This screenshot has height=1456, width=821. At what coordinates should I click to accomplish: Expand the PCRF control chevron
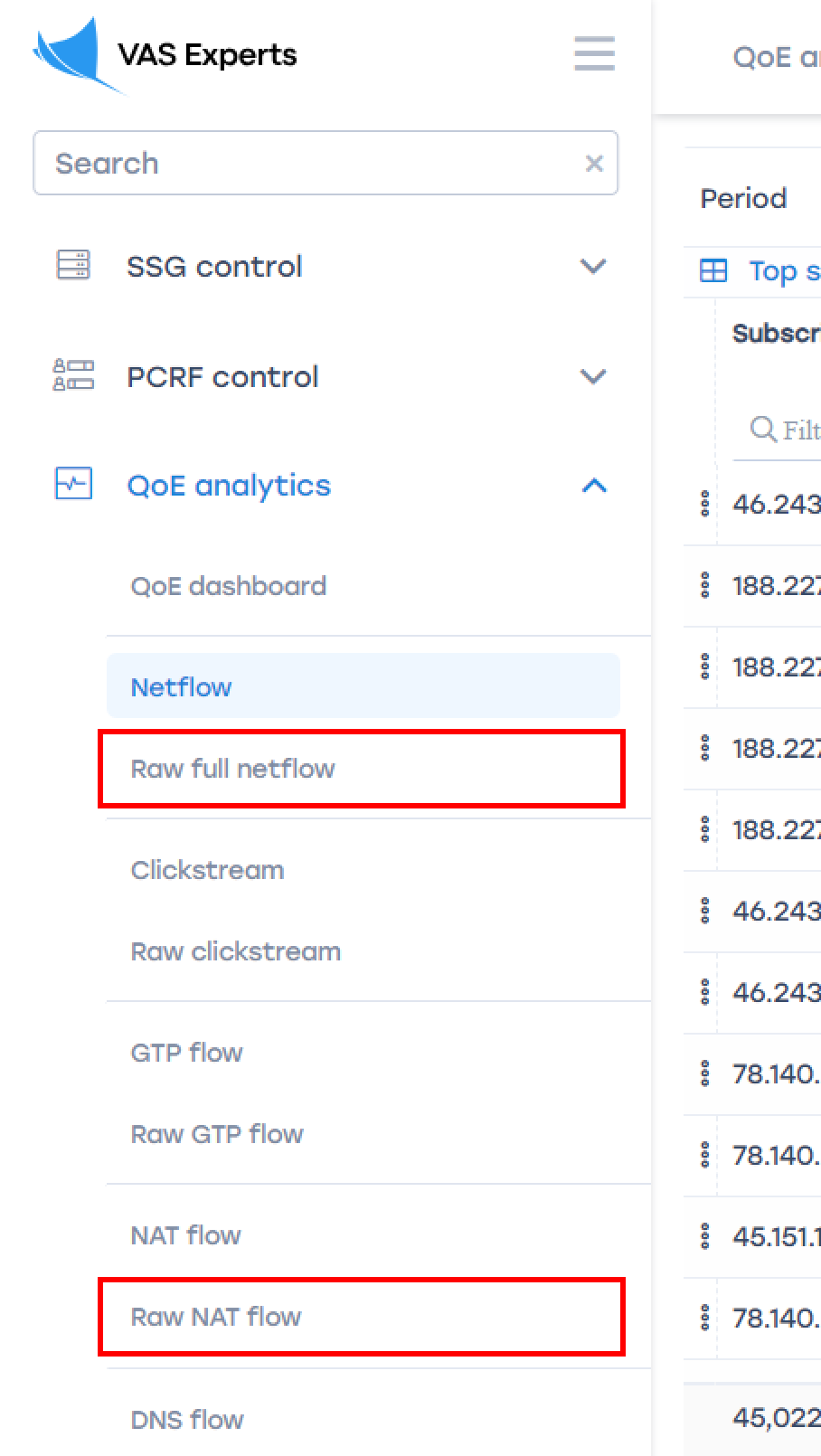tap(593, 376)
